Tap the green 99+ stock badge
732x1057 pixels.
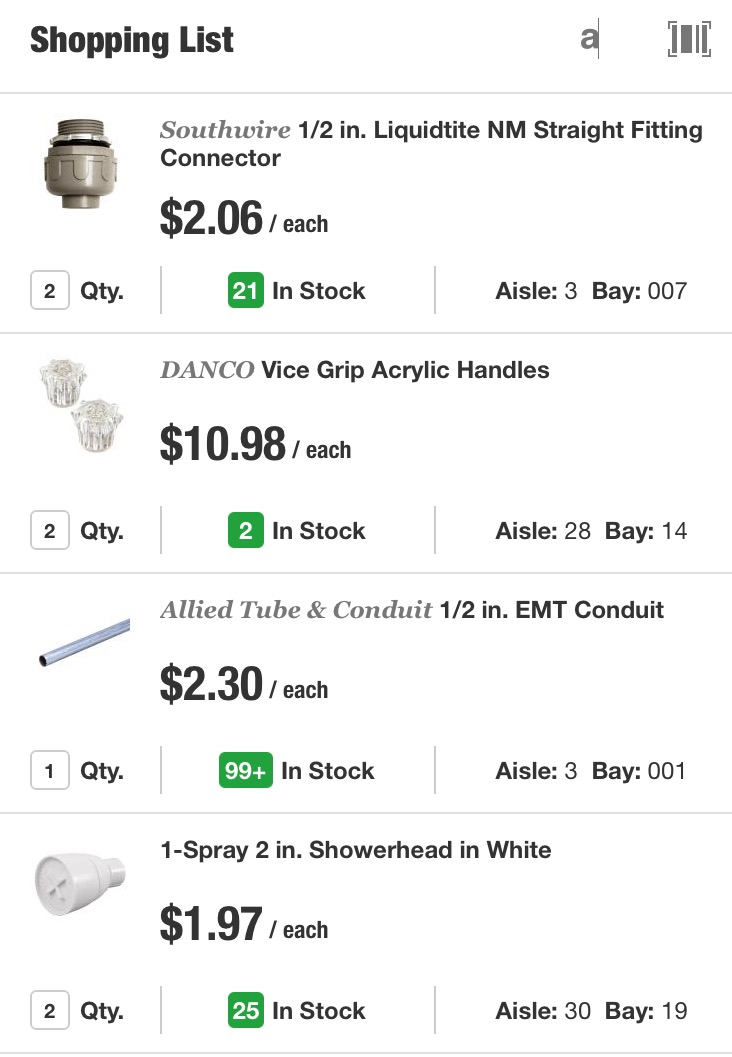[245, 771]
